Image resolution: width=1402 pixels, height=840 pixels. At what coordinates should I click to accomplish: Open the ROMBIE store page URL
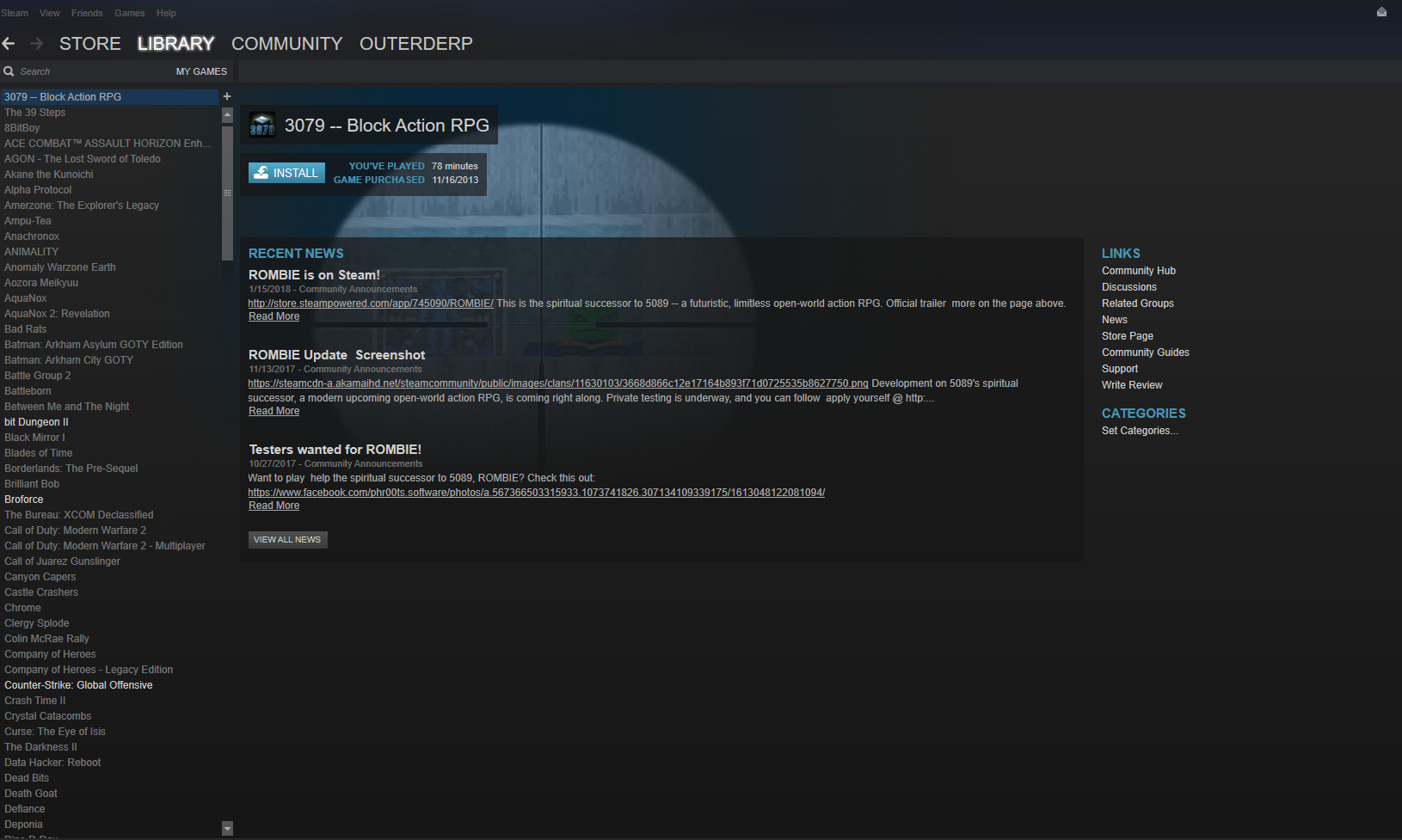pyautogui.click(x=371, y=304)
